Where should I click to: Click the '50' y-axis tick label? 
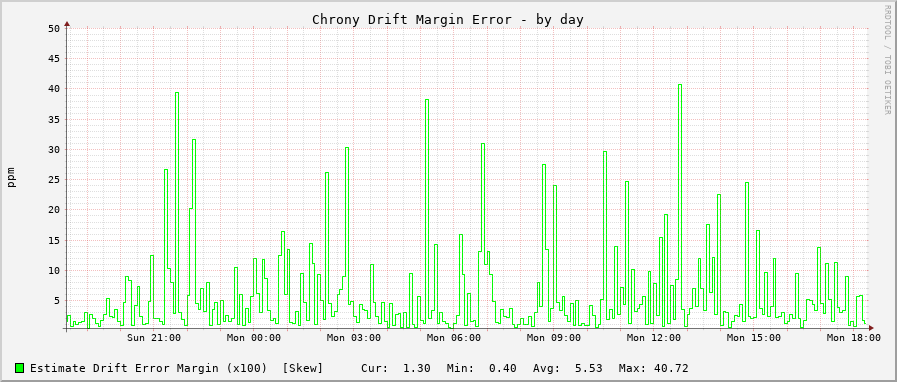point(54,28)
